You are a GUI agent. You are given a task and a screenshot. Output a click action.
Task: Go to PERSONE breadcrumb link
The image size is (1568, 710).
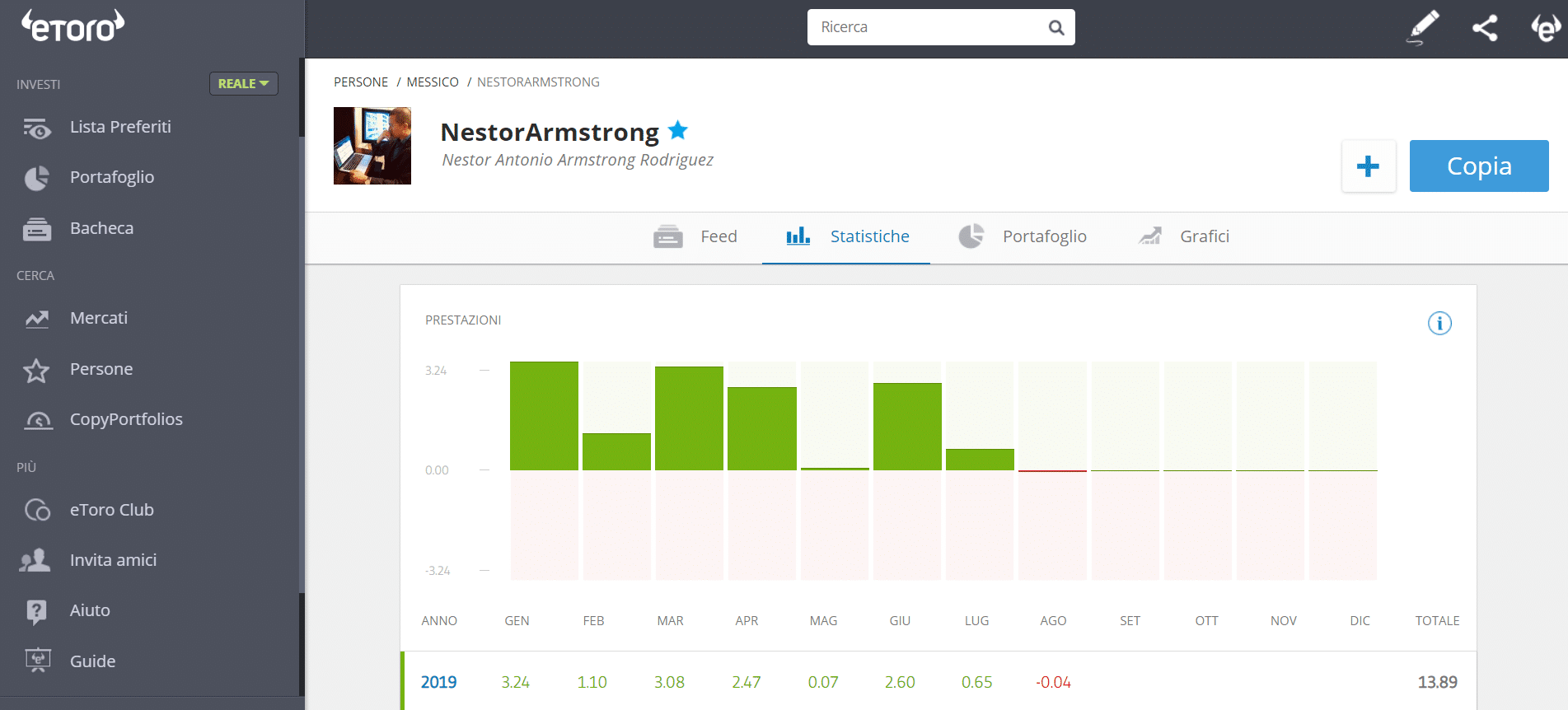361,82
